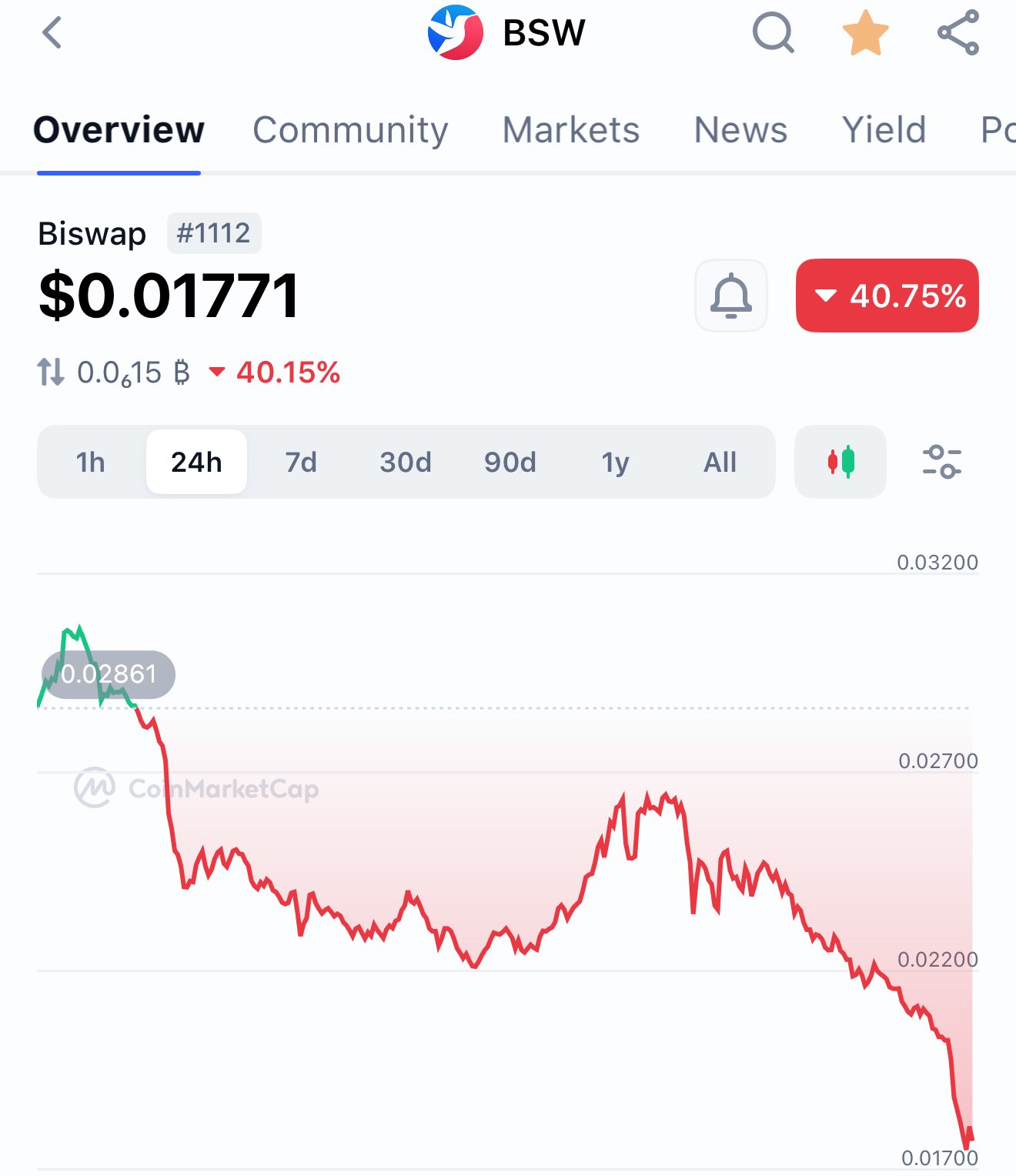Tap the #1112 rank badge

pos(214,233)
